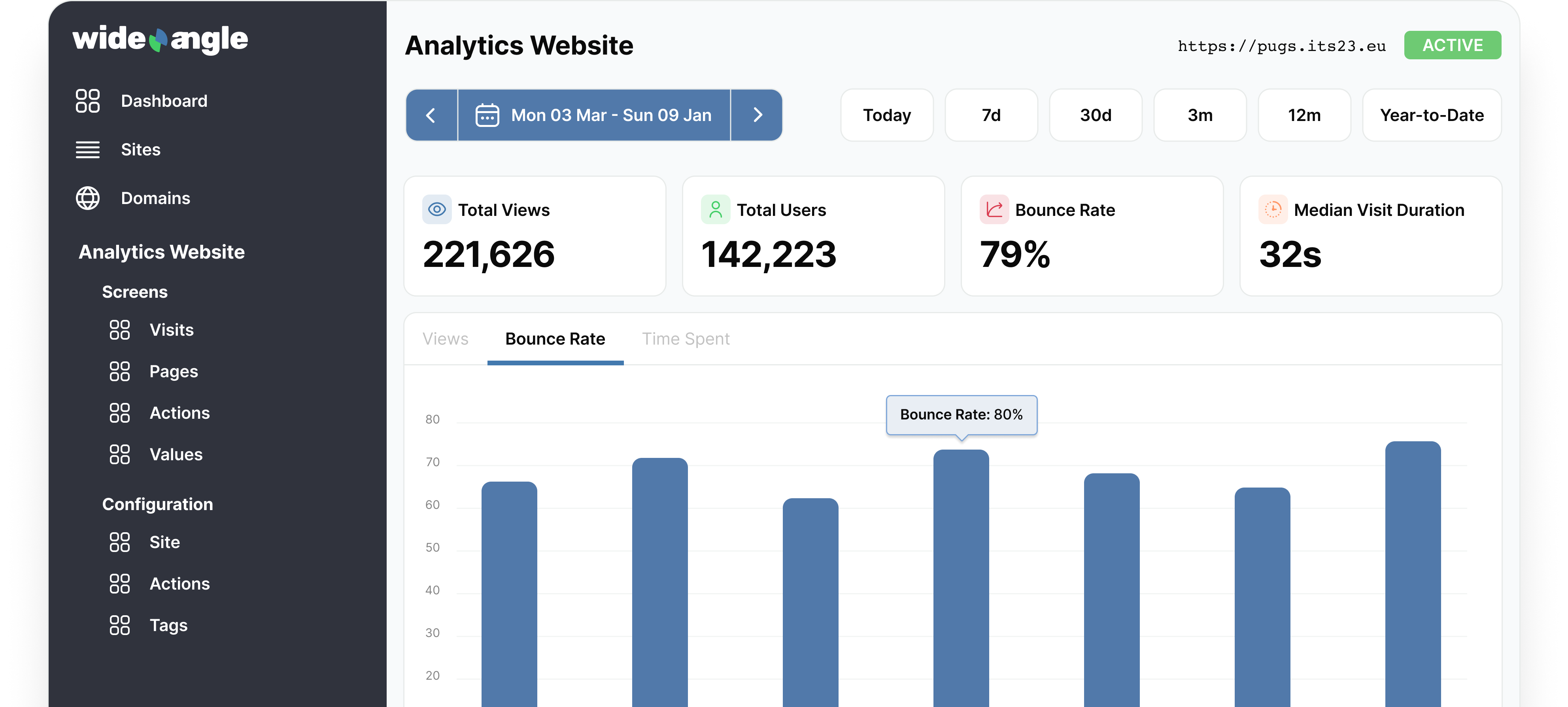Open Visits under Screens
Image resolution: width=1568 pixels, height=707 pixels.
(172, 330)
